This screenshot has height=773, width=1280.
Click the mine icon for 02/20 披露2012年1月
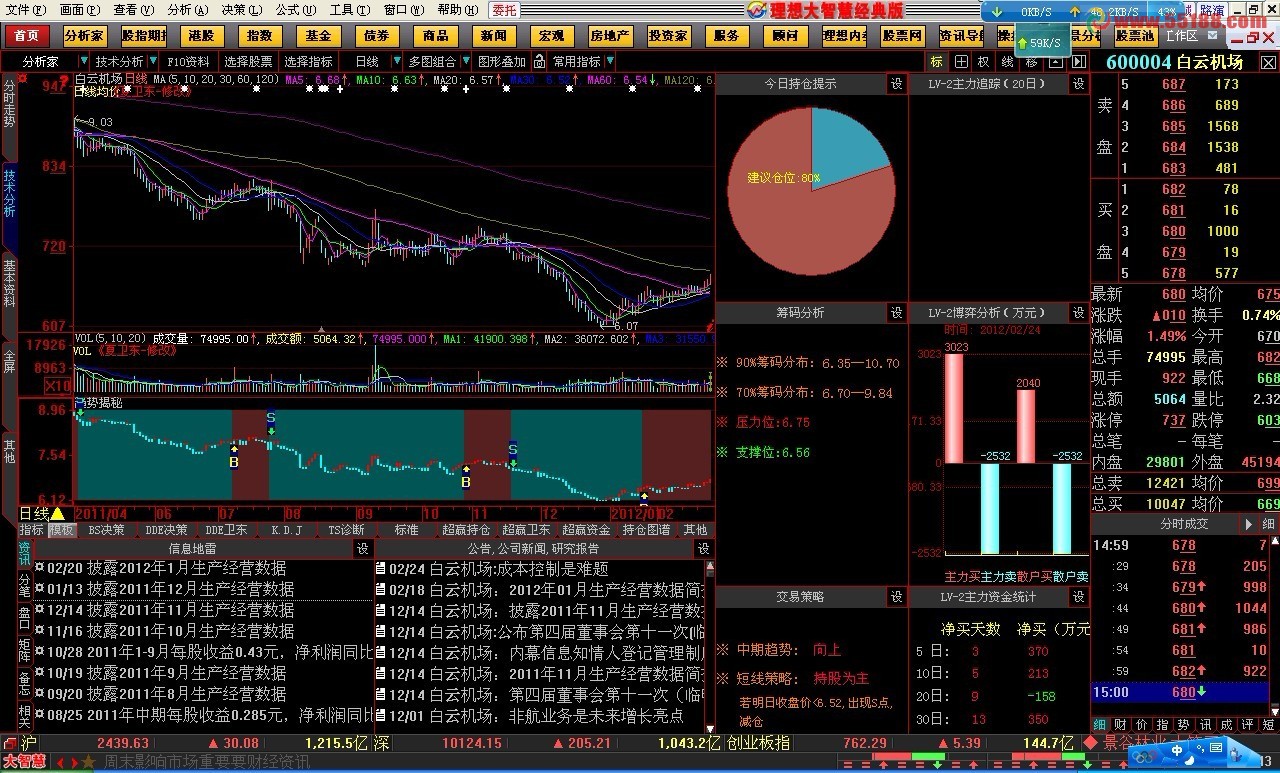click(39, 567)
